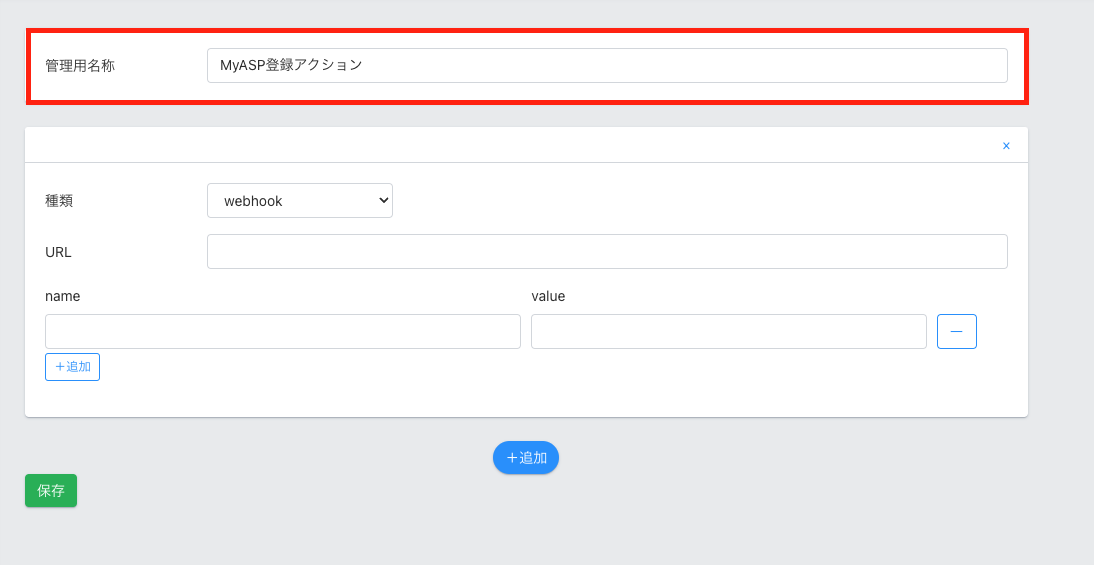Click blank gray background beside 保存 button
The width and height of the screenshot is (1094, 565).
coord(250,491)
